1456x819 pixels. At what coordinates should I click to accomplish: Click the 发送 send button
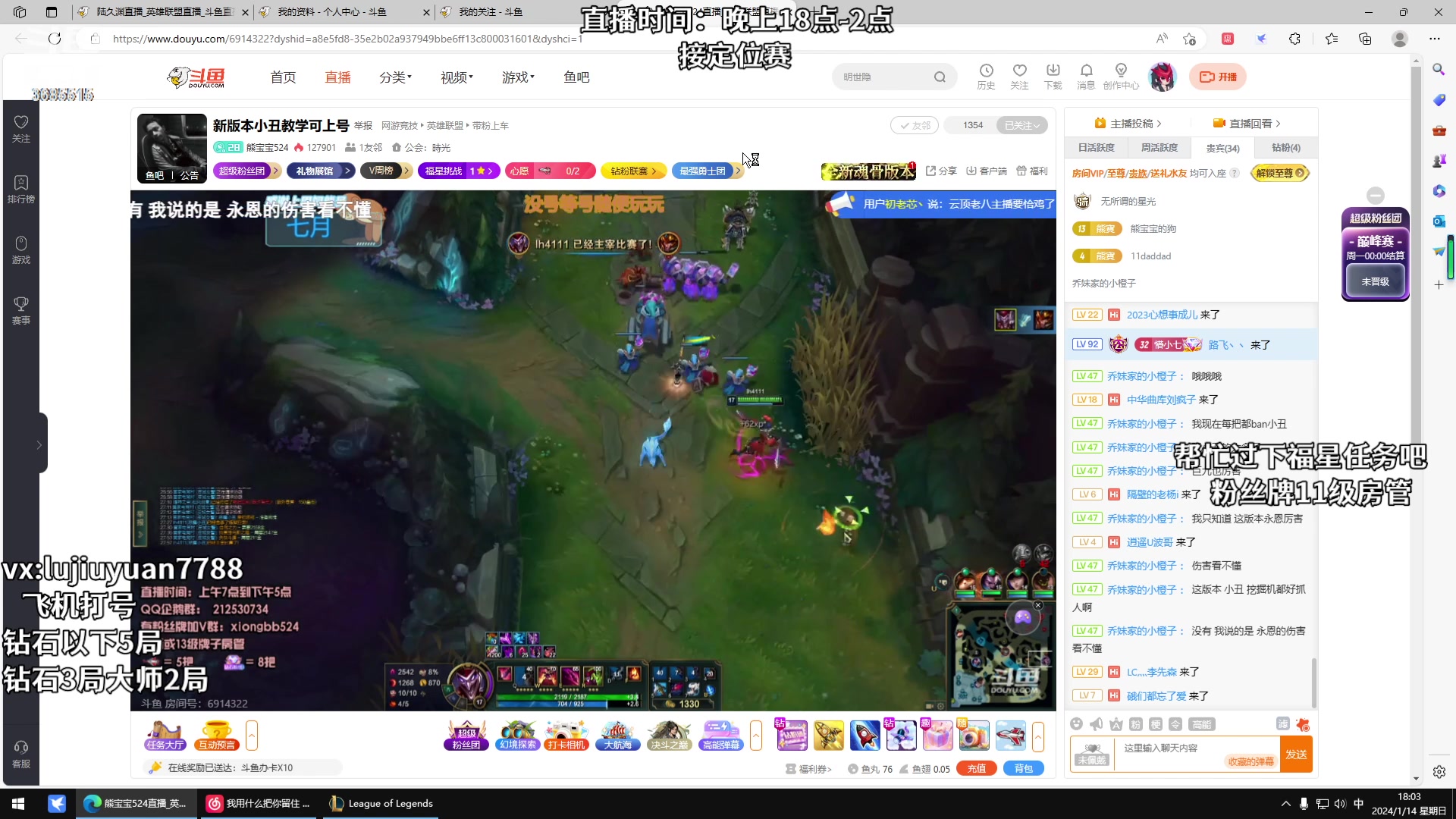coord(1296,755)
